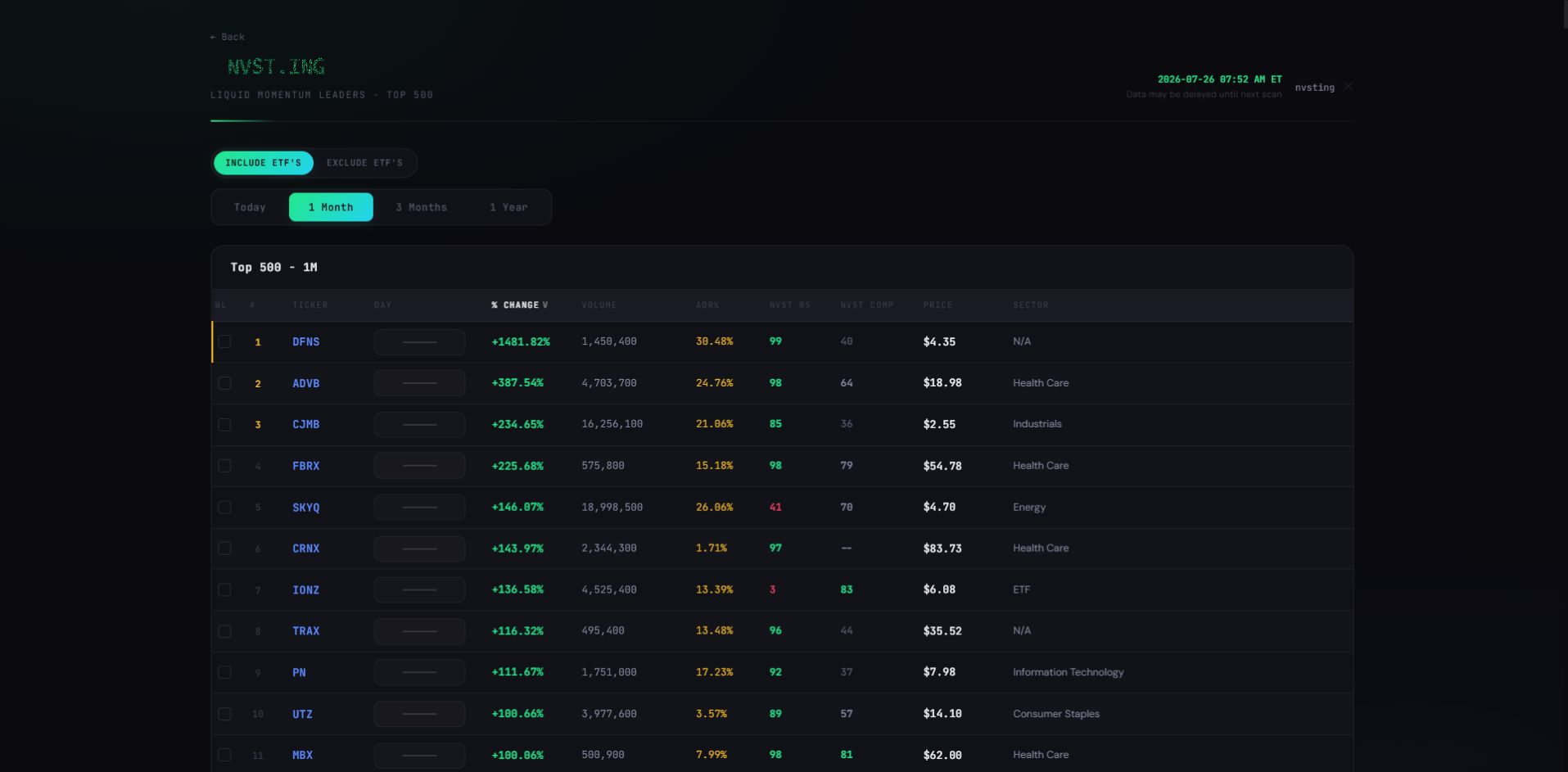Click the Information Technology sector cell

(x=1068, y=672)
